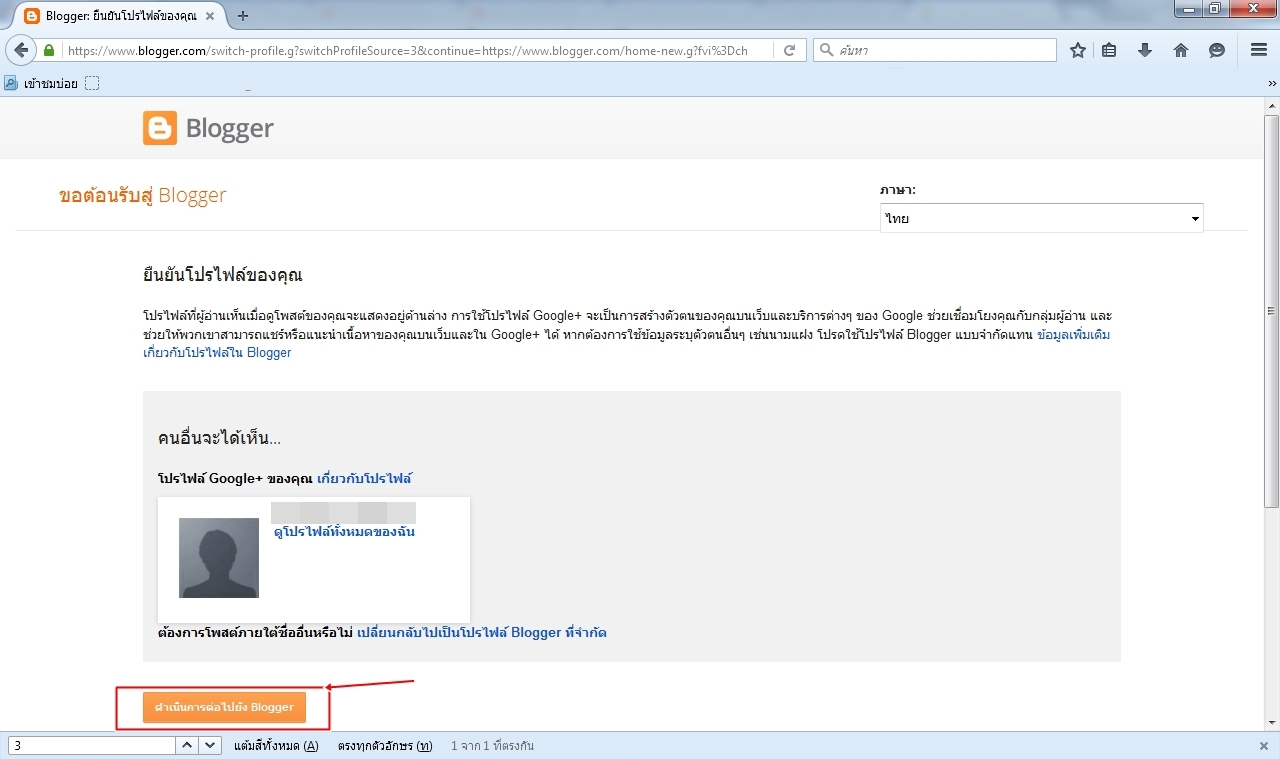
Task: Open a new tab with plus button
Action: pyautogui.click(x=243, y=16)
